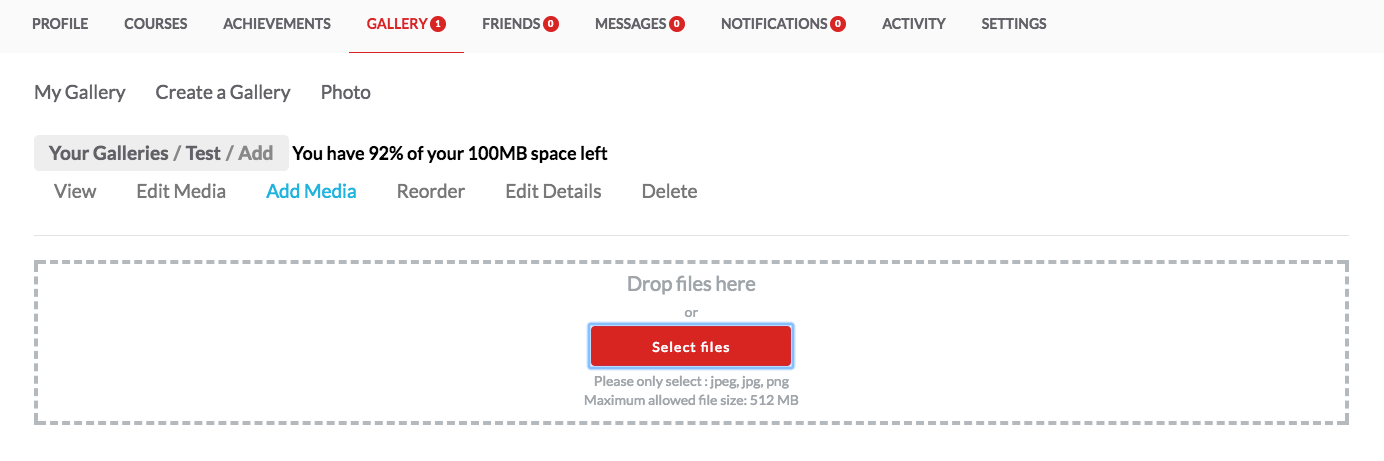Go to the Courses tab
Viewport: 1384px width, 461px height.
coord(155,24)
